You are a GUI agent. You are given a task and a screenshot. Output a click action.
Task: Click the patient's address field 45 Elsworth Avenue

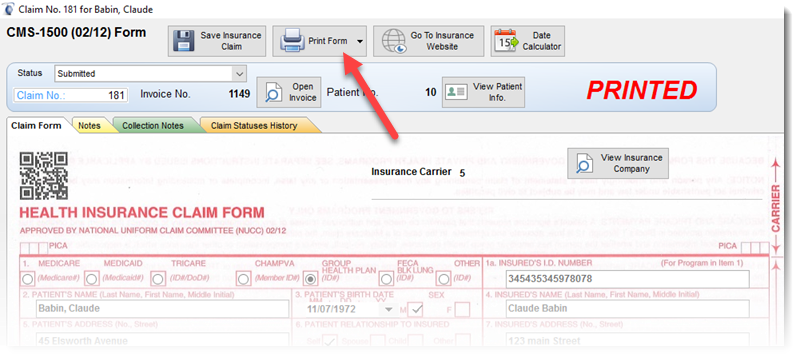tap(163, 340)
